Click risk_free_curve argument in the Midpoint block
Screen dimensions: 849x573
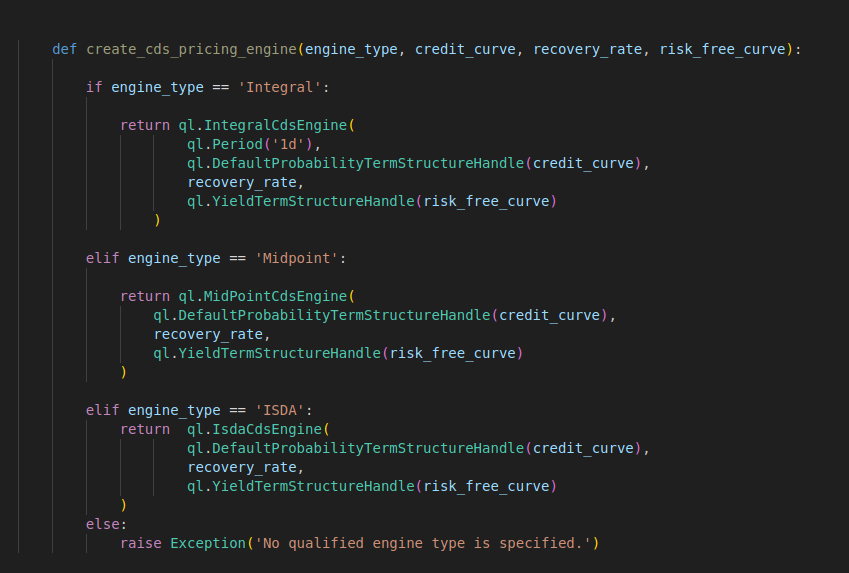[452, 353]
